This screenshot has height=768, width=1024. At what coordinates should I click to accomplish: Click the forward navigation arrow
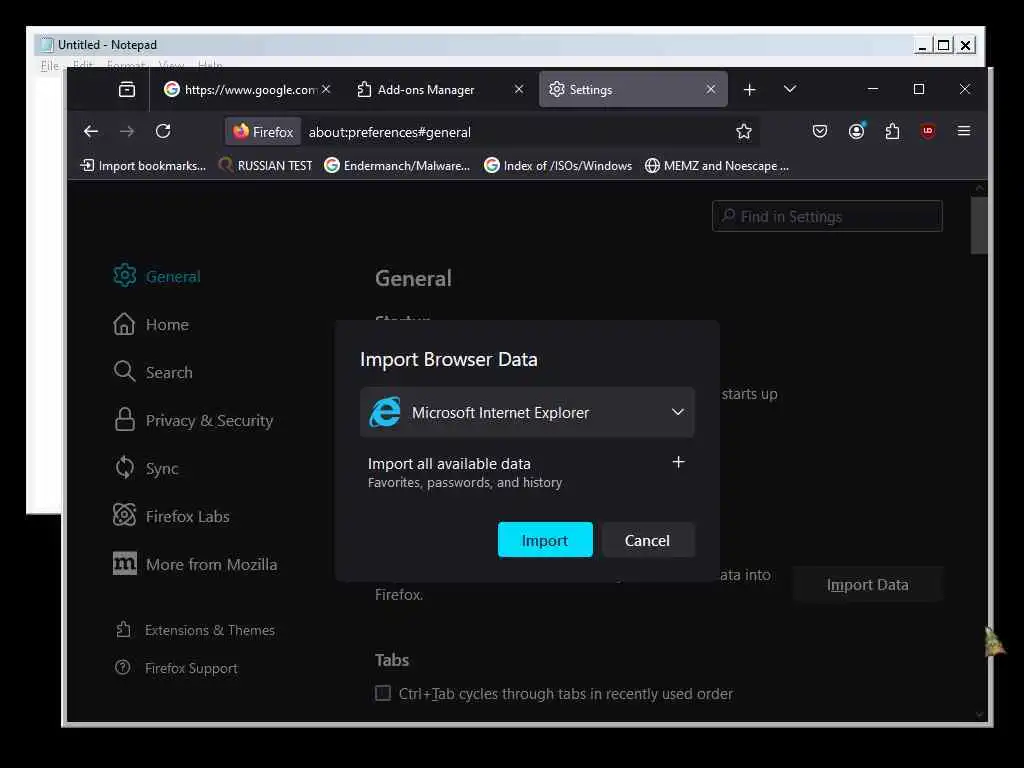[127, 131]
